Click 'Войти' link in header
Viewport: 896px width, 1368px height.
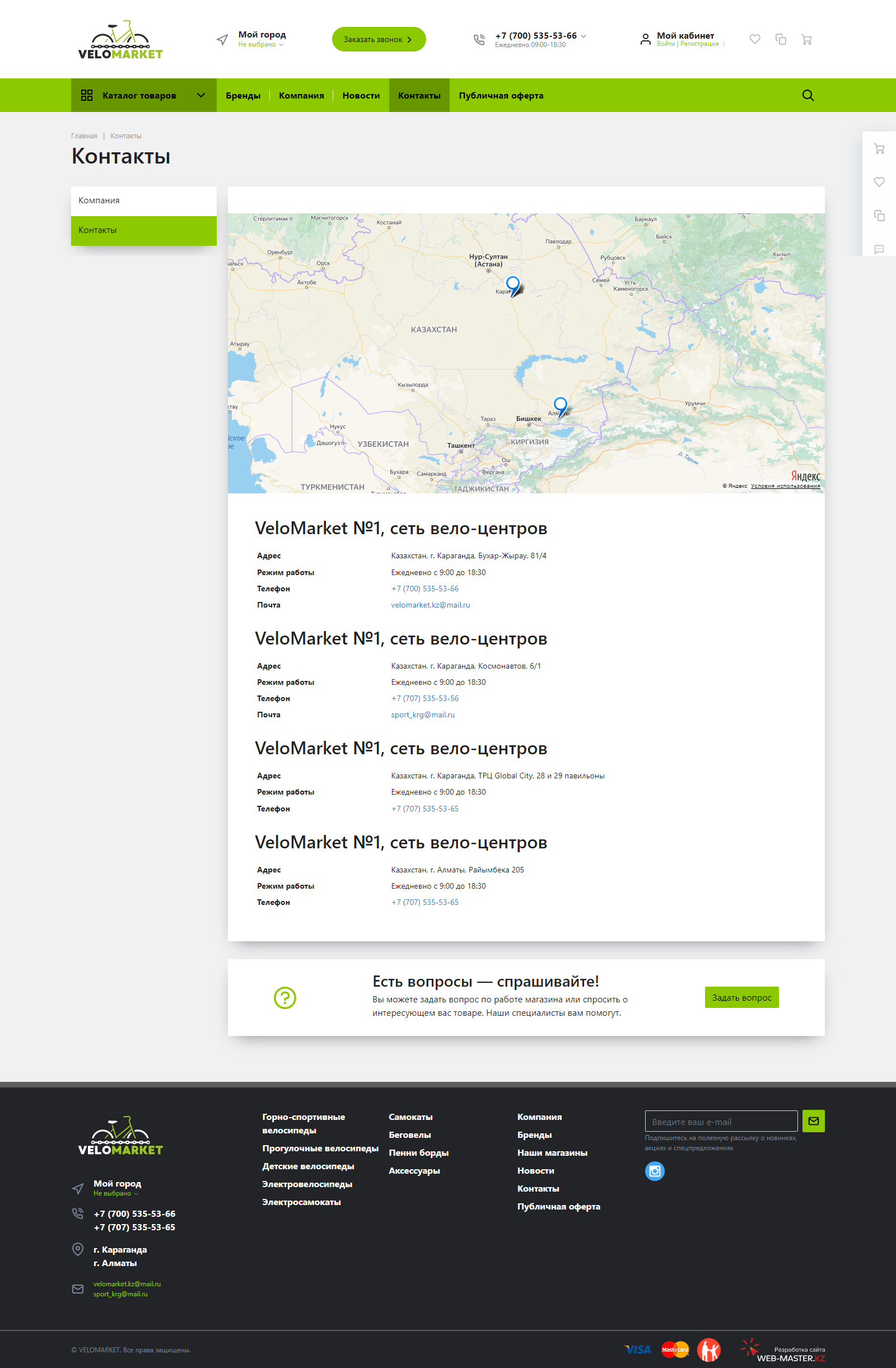[665, 44]
